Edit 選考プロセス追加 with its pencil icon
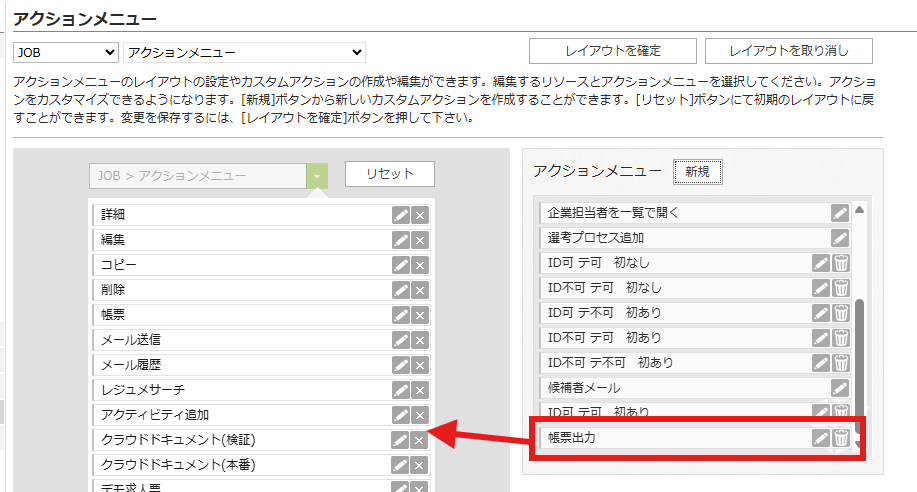 click(x=840, y=237)
